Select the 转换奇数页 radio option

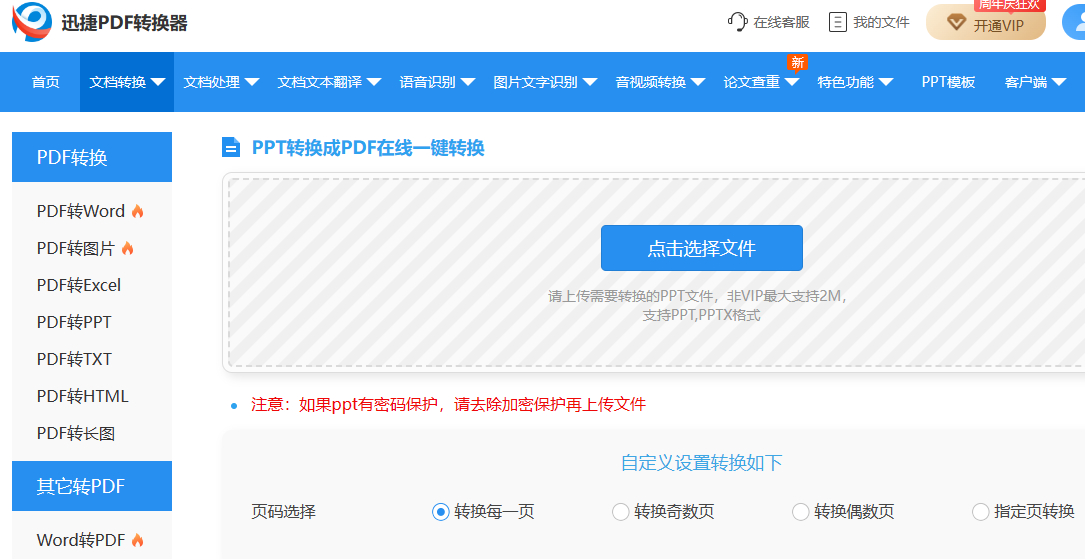(621, 512)
